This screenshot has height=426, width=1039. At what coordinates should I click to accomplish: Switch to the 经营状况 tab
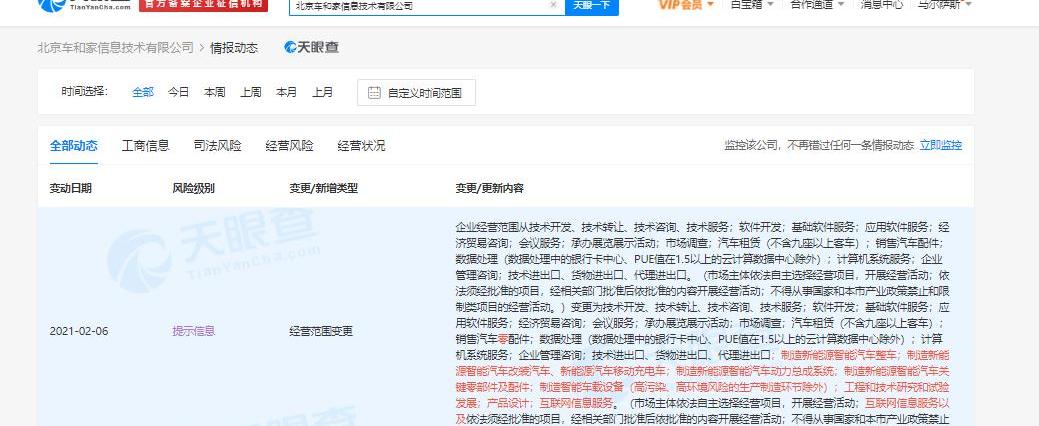pyautogui.click(x=361, y=146)
